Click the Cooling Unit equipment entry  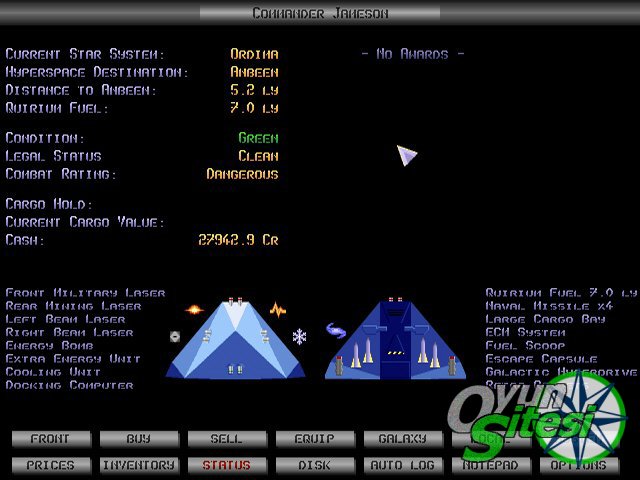[x=53, y=372]
